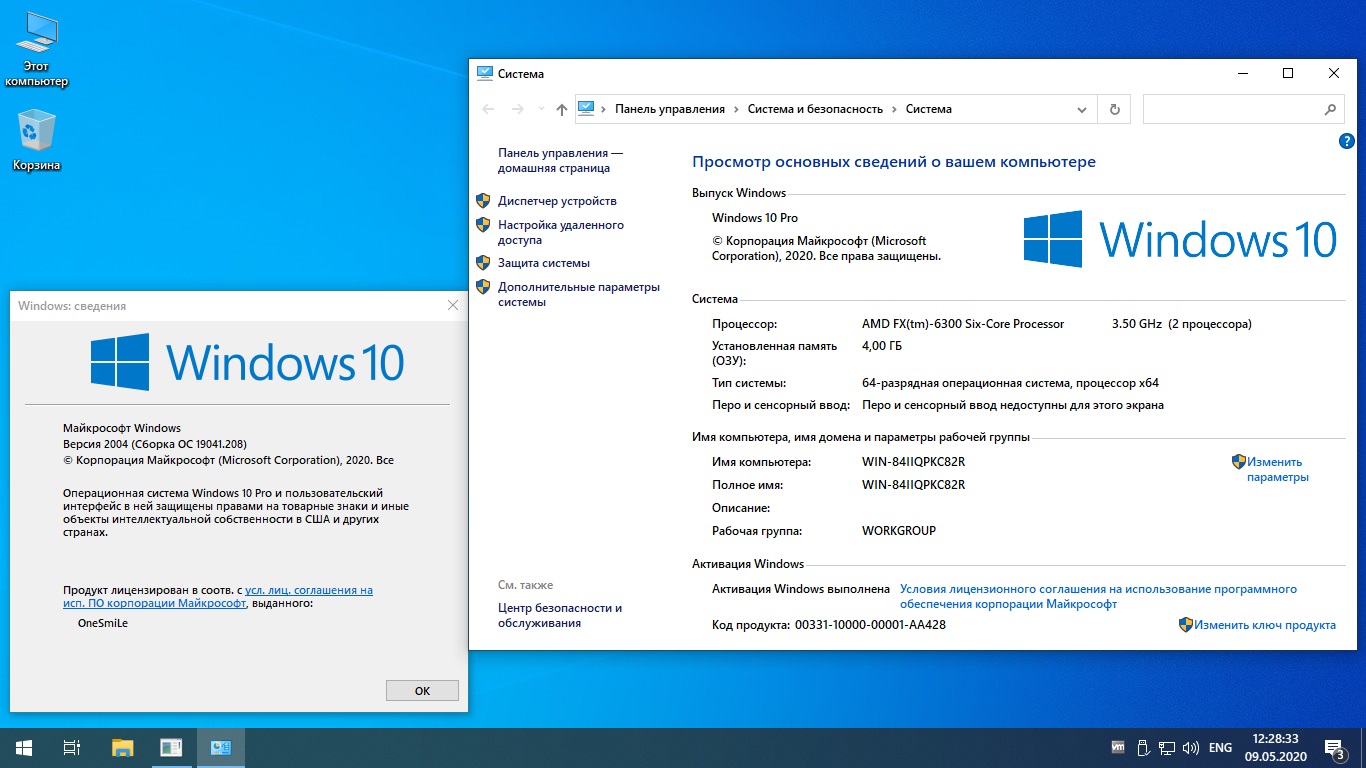Open recent locations dropdown arrow
1366x768 pixels.
click(541, 109)
